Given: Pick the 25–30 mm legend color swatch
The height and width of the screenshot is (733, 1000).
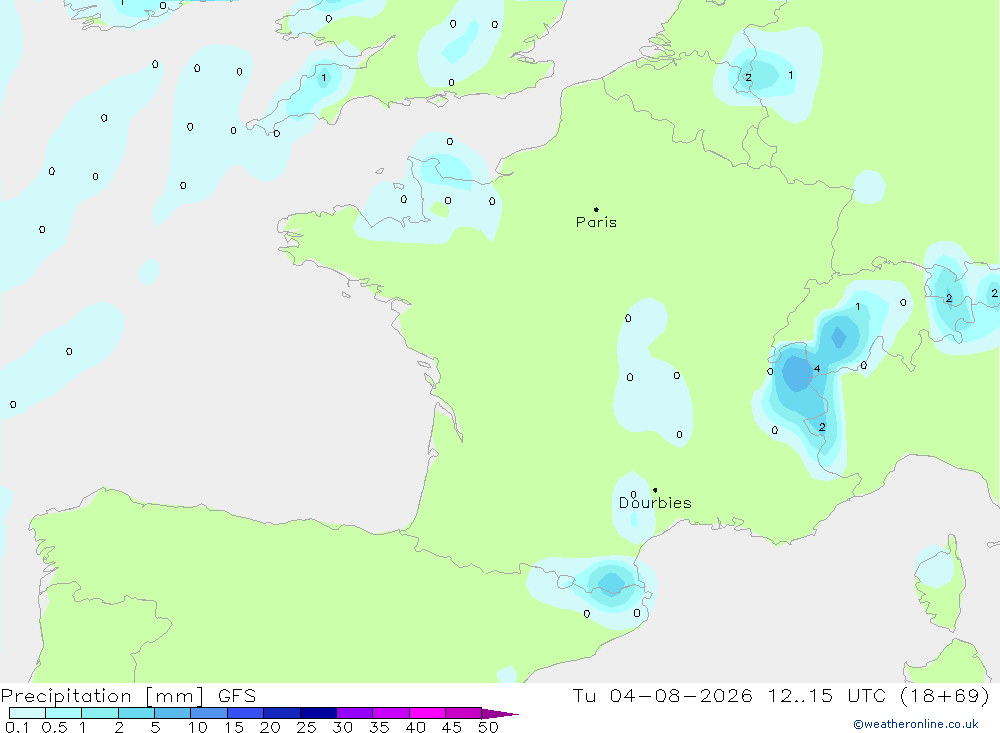Looking at the screenshot, I should [318, 713].
